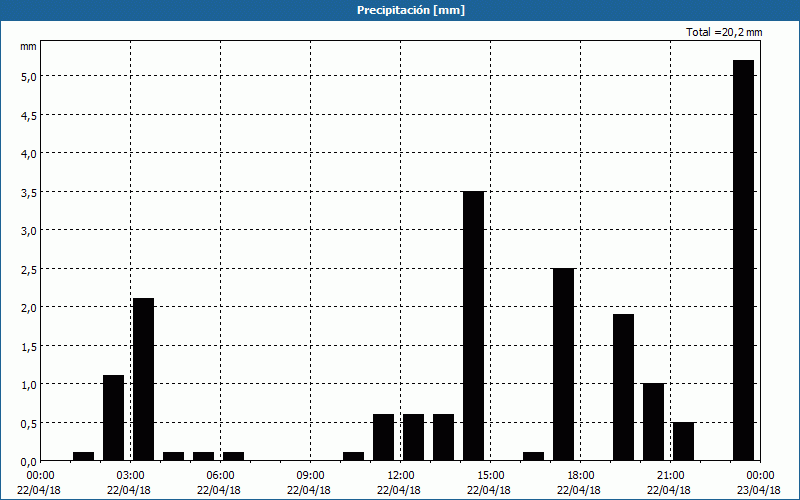This screenshot has height=500, width=800.
Task: Select the 18:00 time label on the x-axis
Action: tap(581, 476)
